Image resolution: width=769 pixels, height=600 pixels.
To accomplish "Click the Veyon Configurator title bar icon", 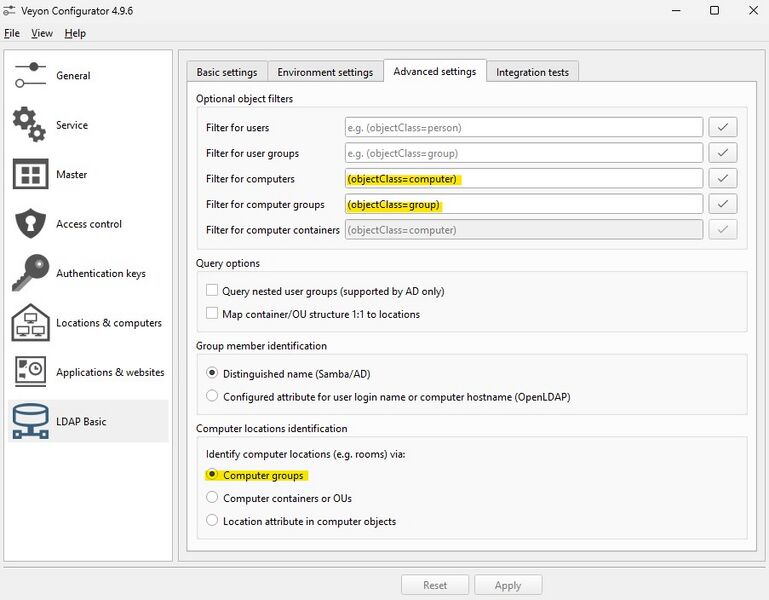I will coord(9,10).
